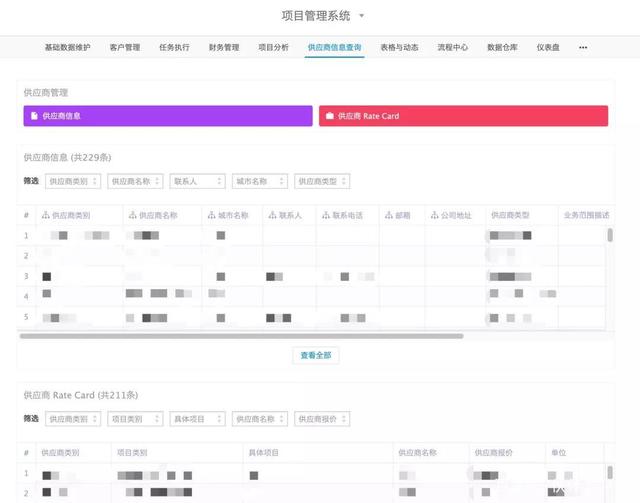Screen dimensions: 640x503
Task: Click the icon beside the 联系电话 column header
Action: pos(324,215)
